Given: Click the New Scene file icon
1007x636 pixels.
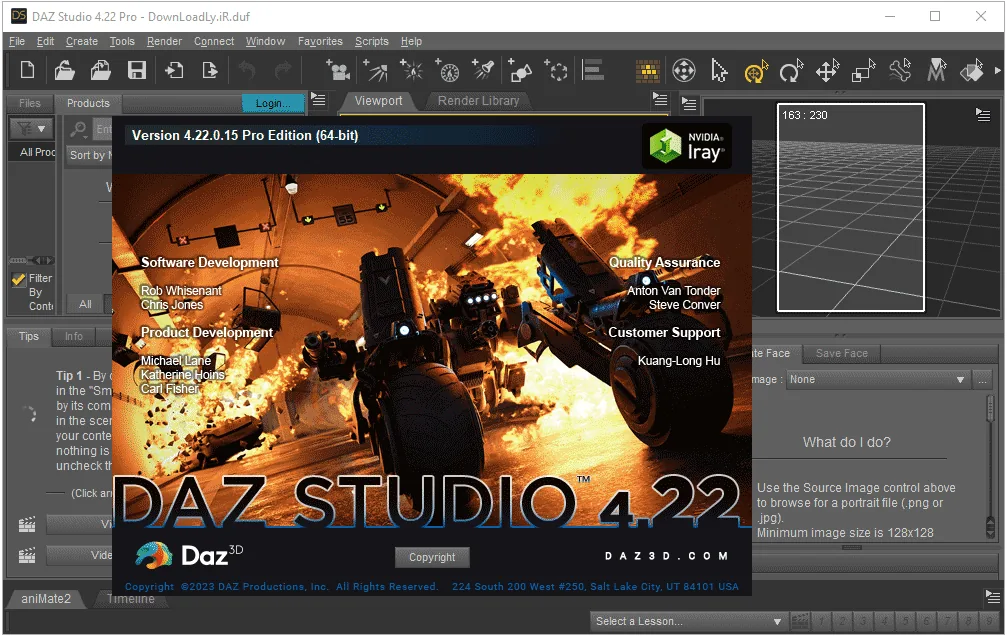Looking at the screenshot, I should click(28, 70).
